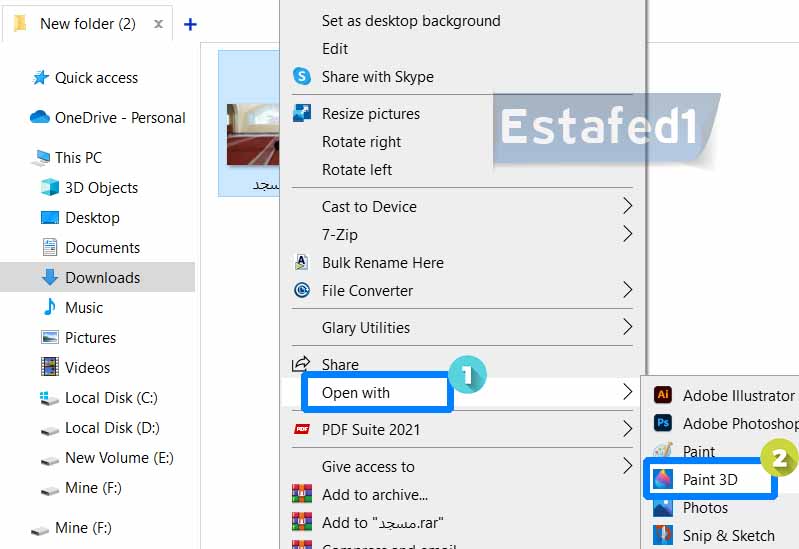This screenshot has width=799, height=549.
Task: Click the Paint 3D app icon
Action: [663, 479]
